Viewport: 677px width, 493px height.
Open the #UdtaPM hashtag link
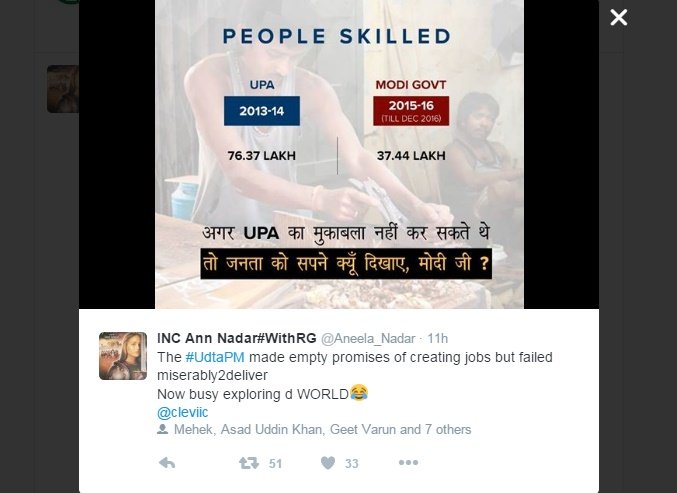[215, 357]
